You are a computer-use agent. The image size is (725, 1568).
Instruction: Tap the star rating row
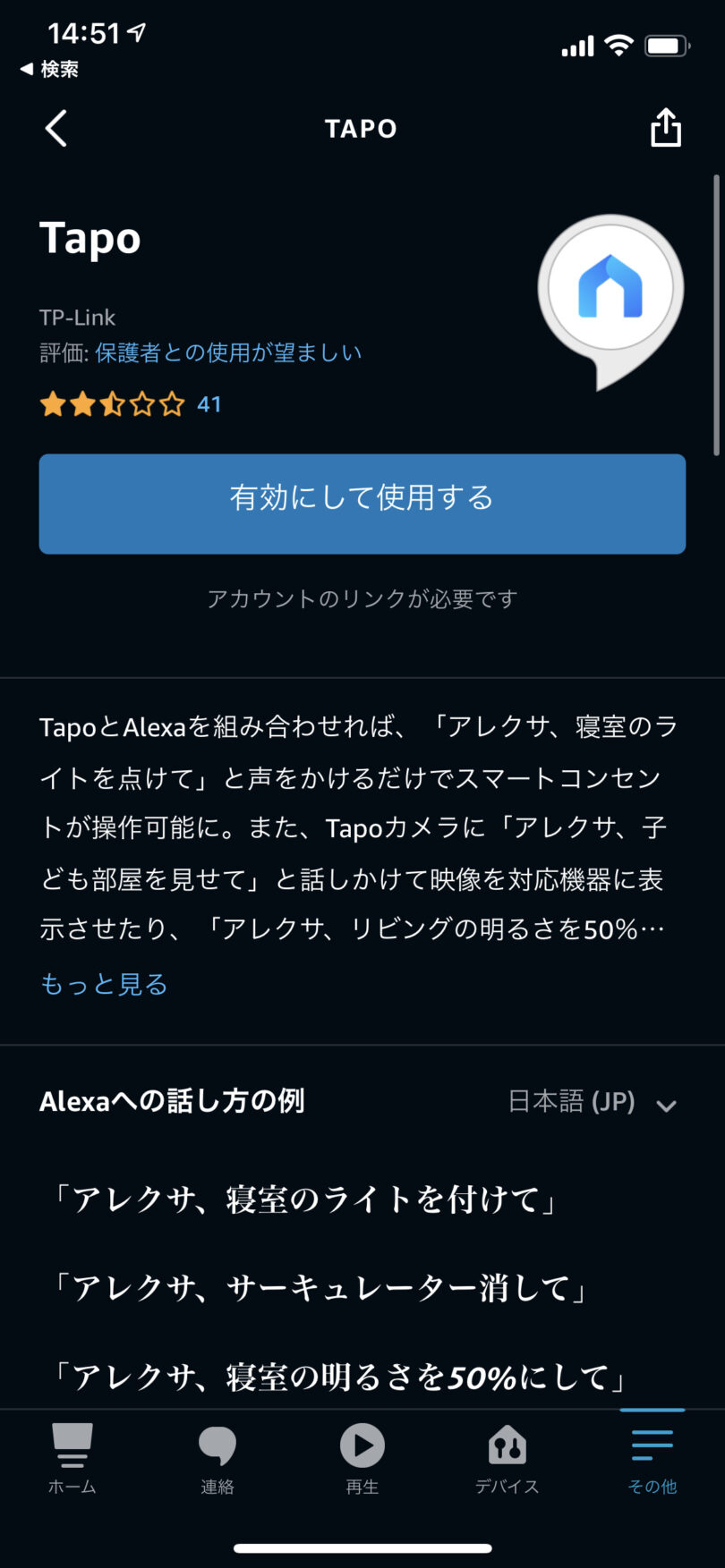click(x=112, y=404)
